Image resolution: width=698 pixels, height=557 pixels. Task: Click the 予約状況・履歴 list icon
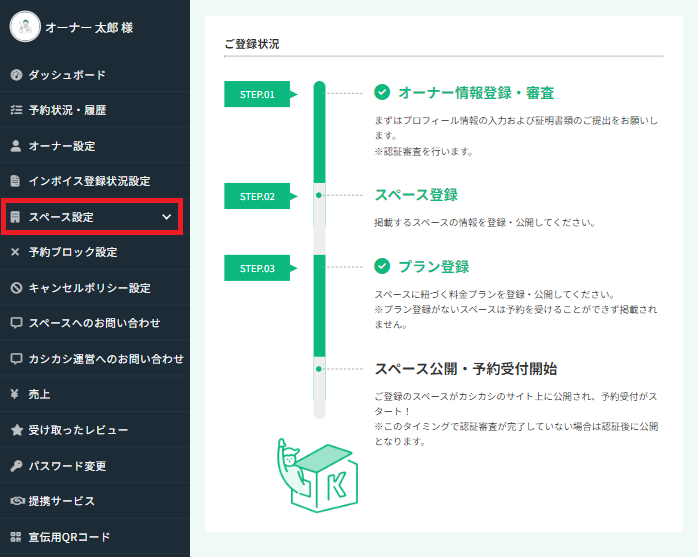tap(16, 110)
